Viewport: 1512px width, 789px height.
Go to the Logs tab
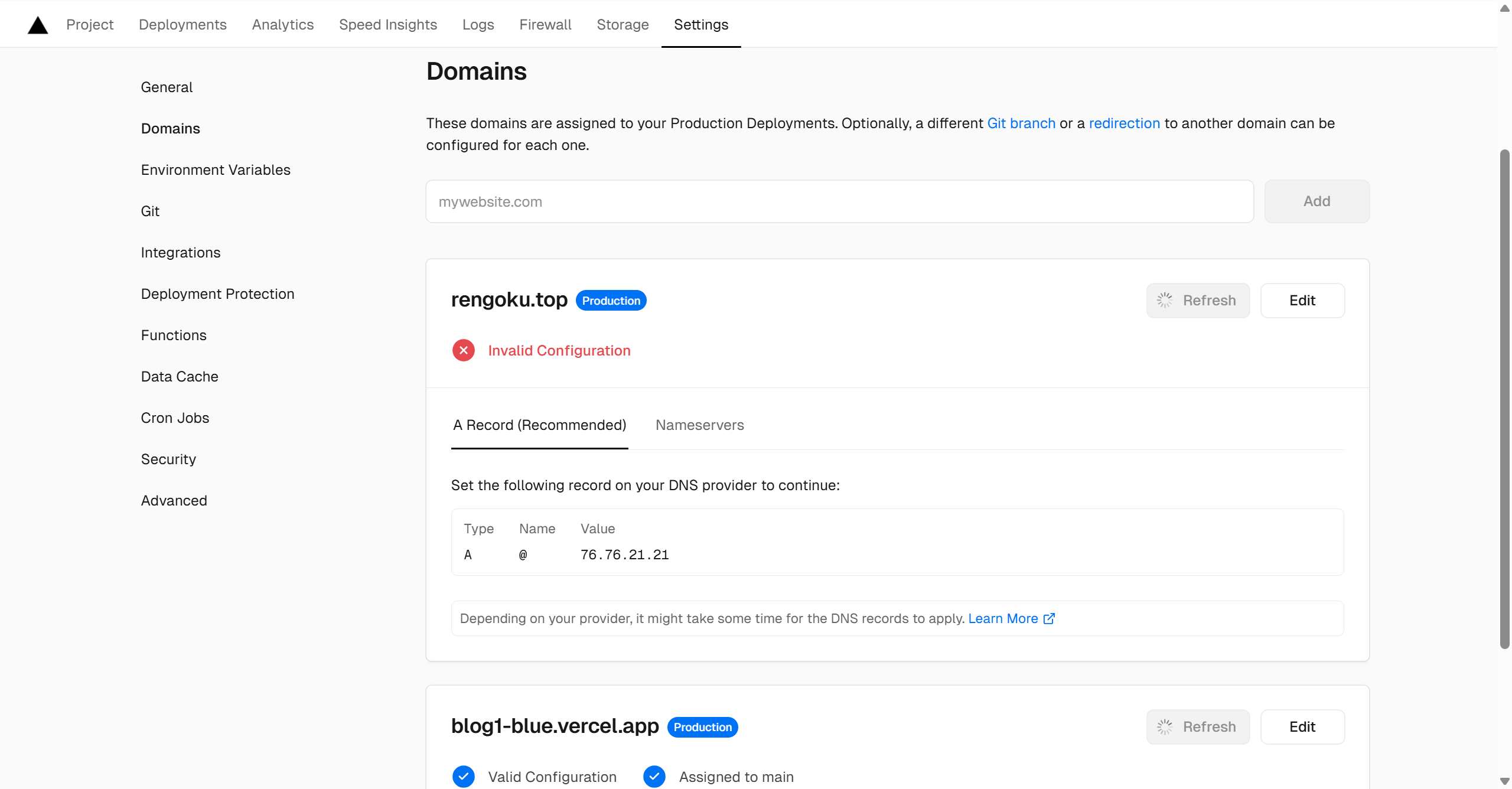(478, 25)
